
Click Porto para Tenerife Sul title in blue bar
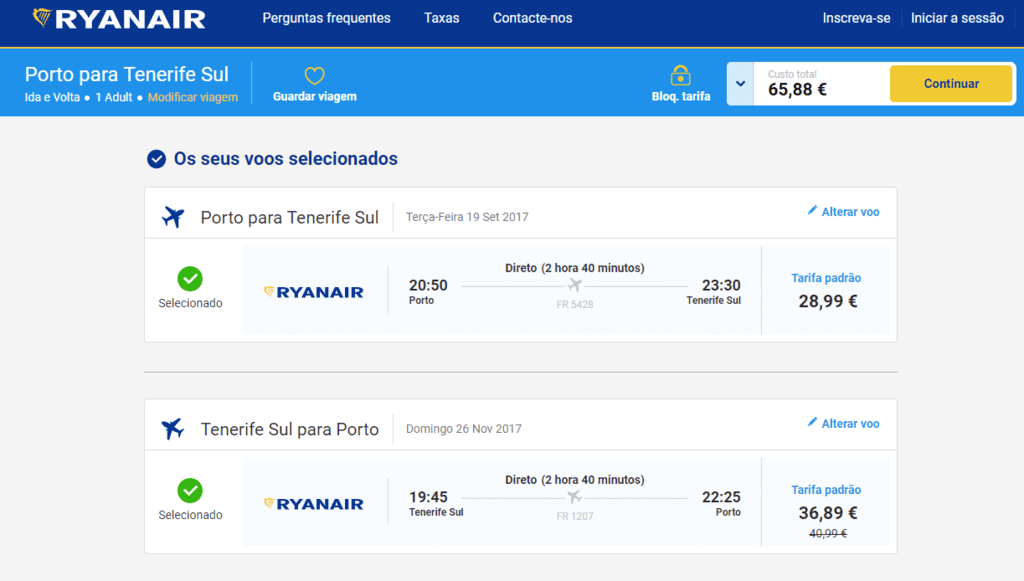tap(127, 74)
